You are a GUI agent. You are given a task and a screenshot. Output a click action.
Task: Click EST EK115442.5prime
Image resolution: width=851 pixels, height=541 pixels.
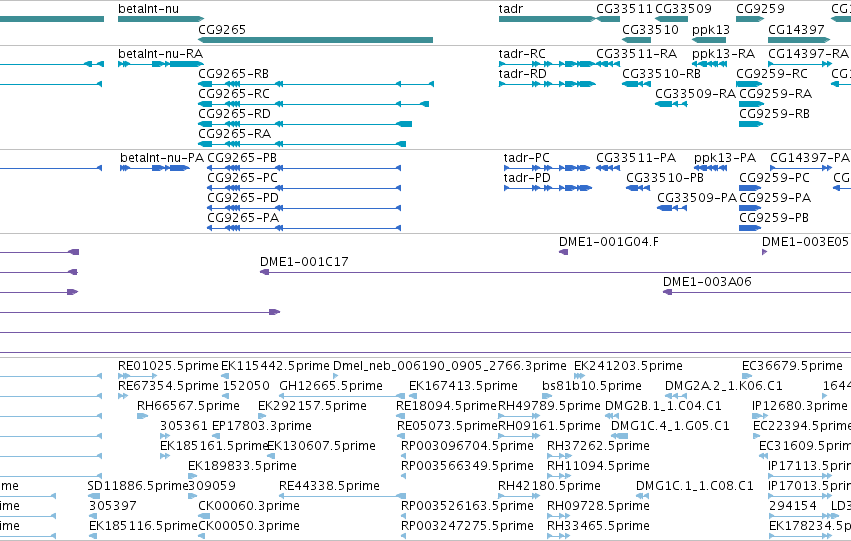click(275, 366)
